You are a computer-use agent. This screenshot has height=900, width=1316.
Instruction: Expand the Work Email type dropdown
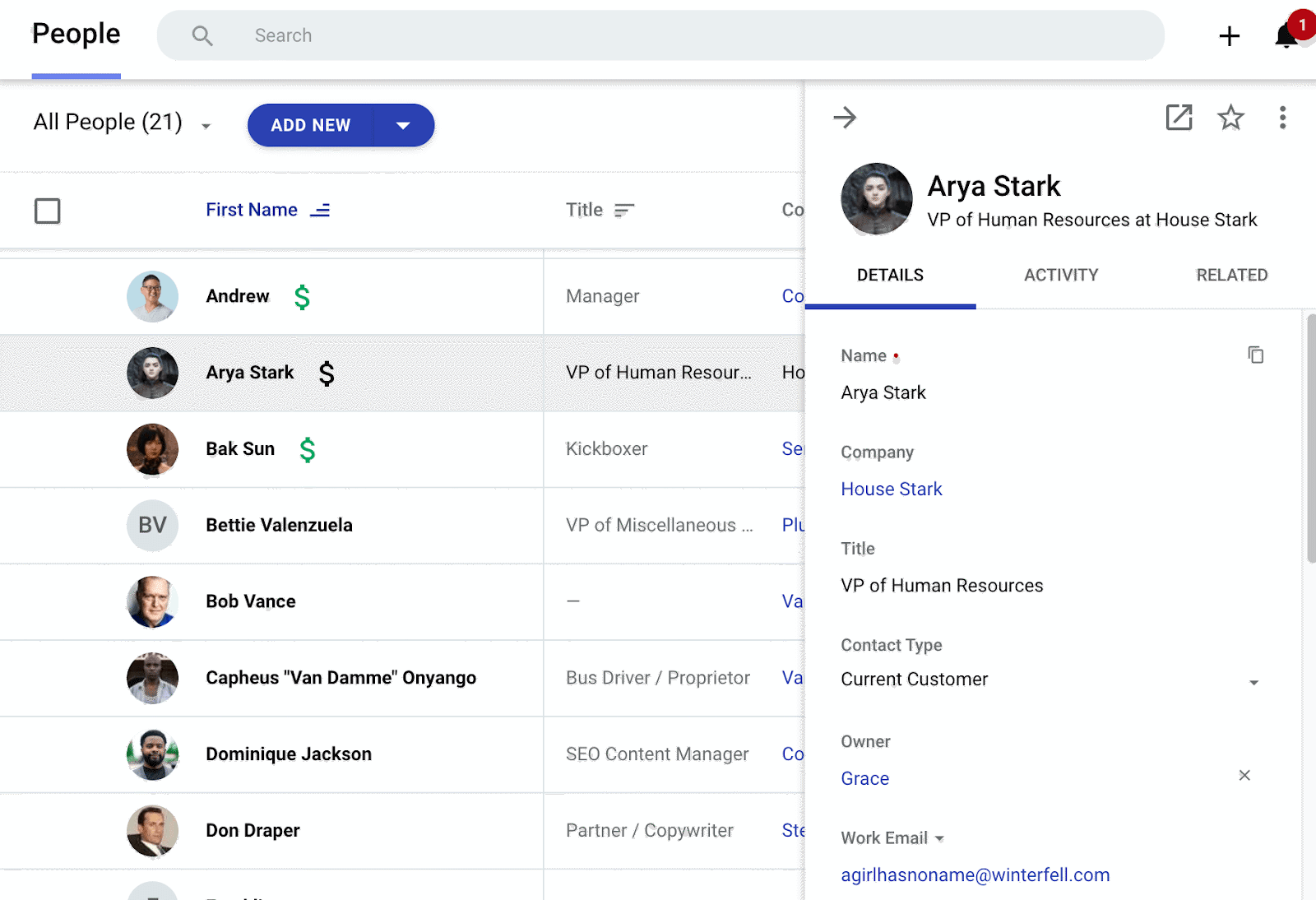939,838
